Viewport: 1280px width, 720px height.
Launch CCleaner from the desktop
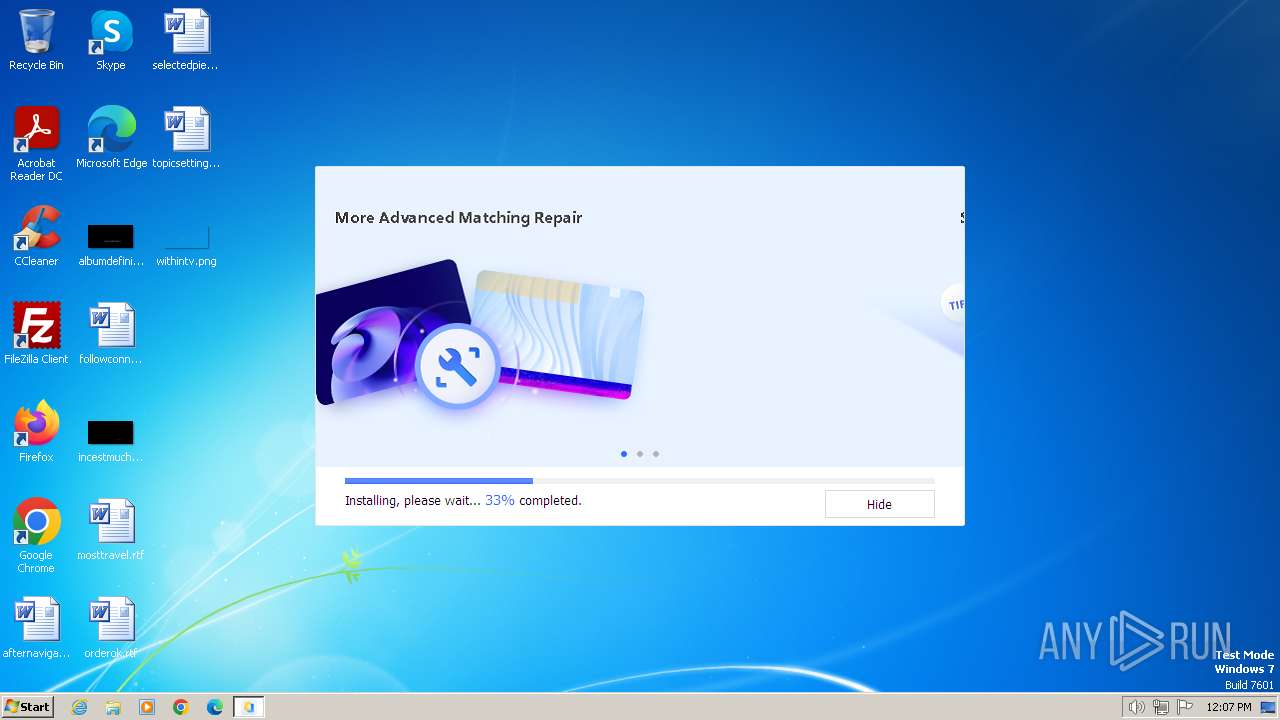(x=36, y=236)
